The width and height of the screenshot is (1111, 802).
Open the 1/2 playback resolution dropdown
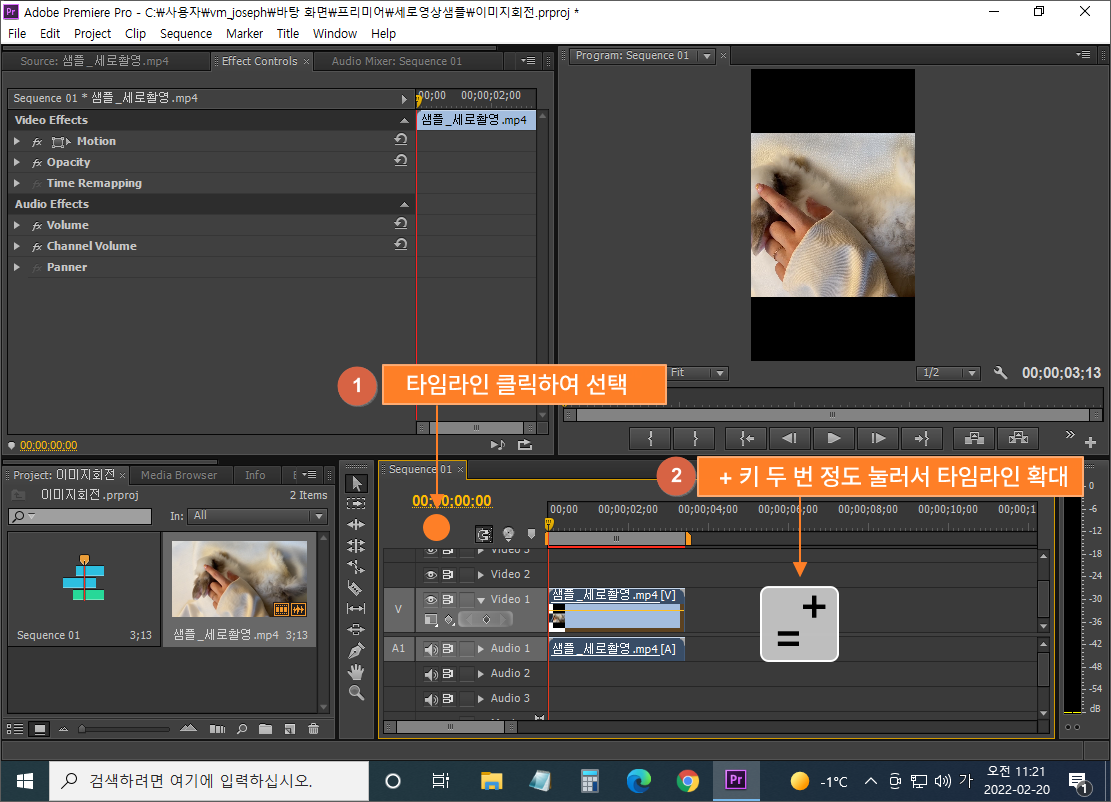(948, 373)
